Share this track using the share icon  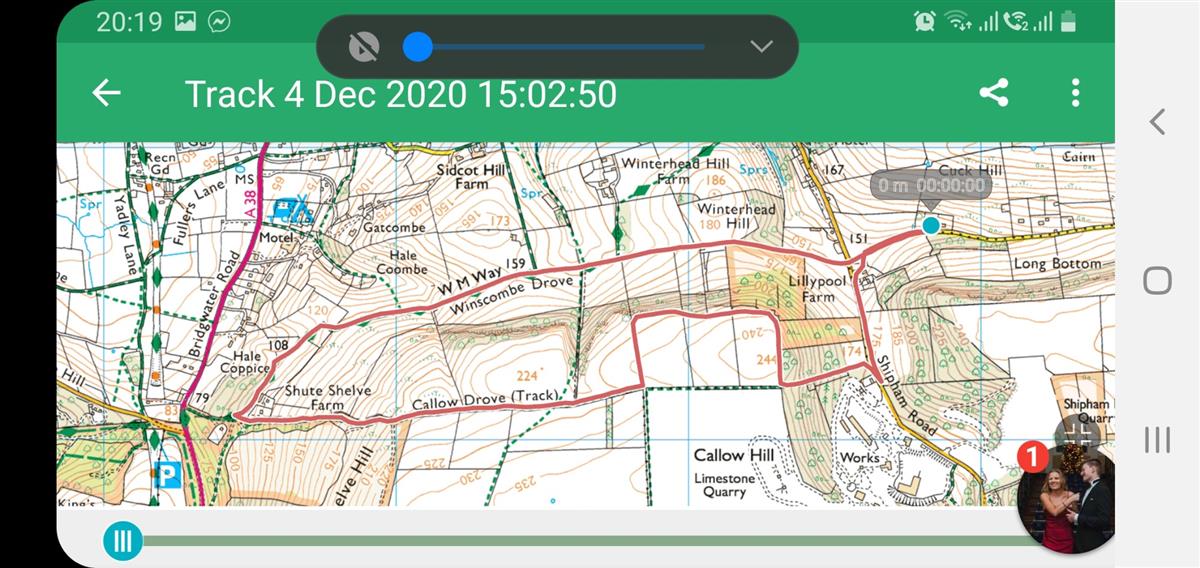tap(993, 93)
